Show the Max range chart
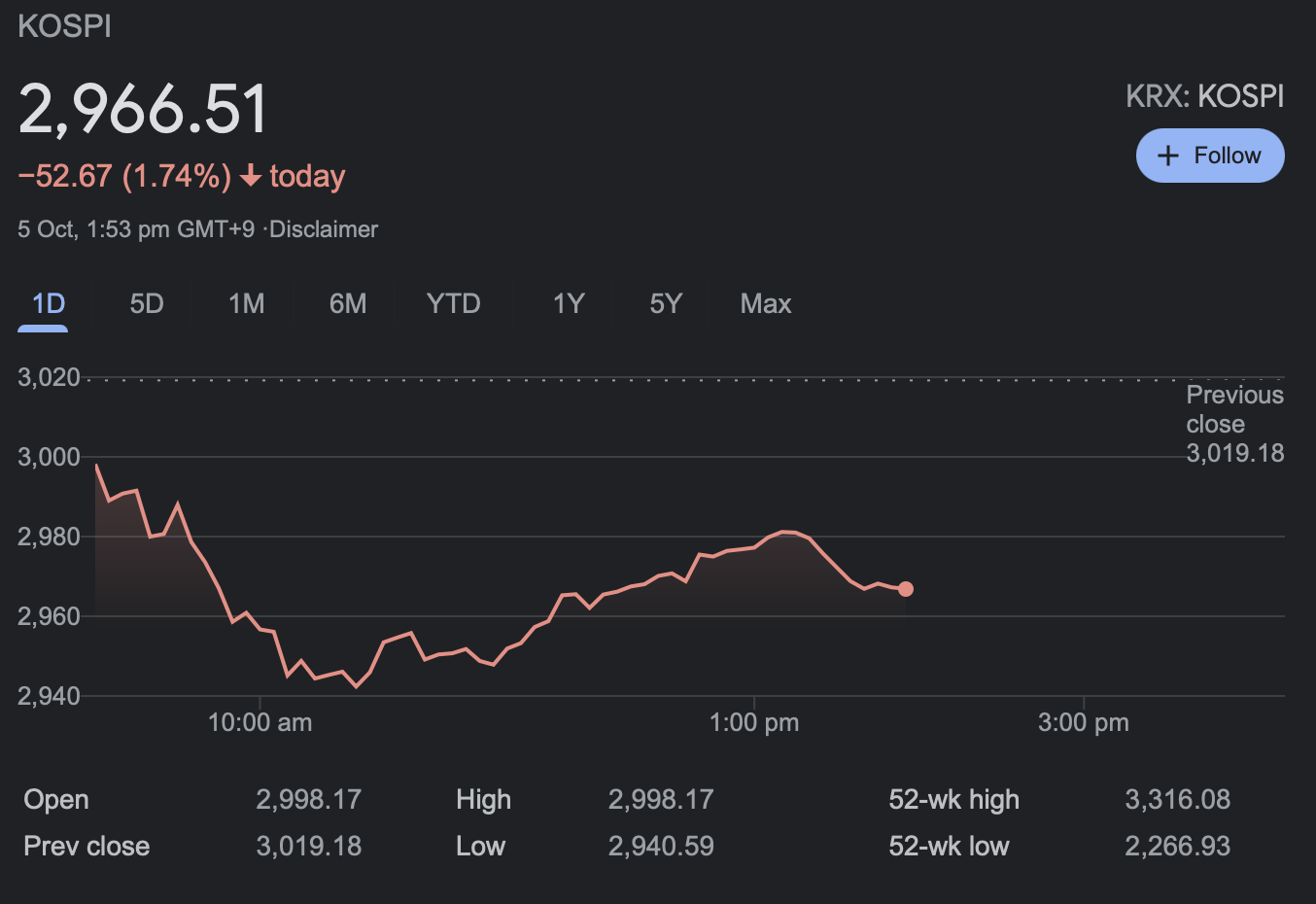Screen dimensions: 1316x904 pyautogui.click(x=766, y=303)
